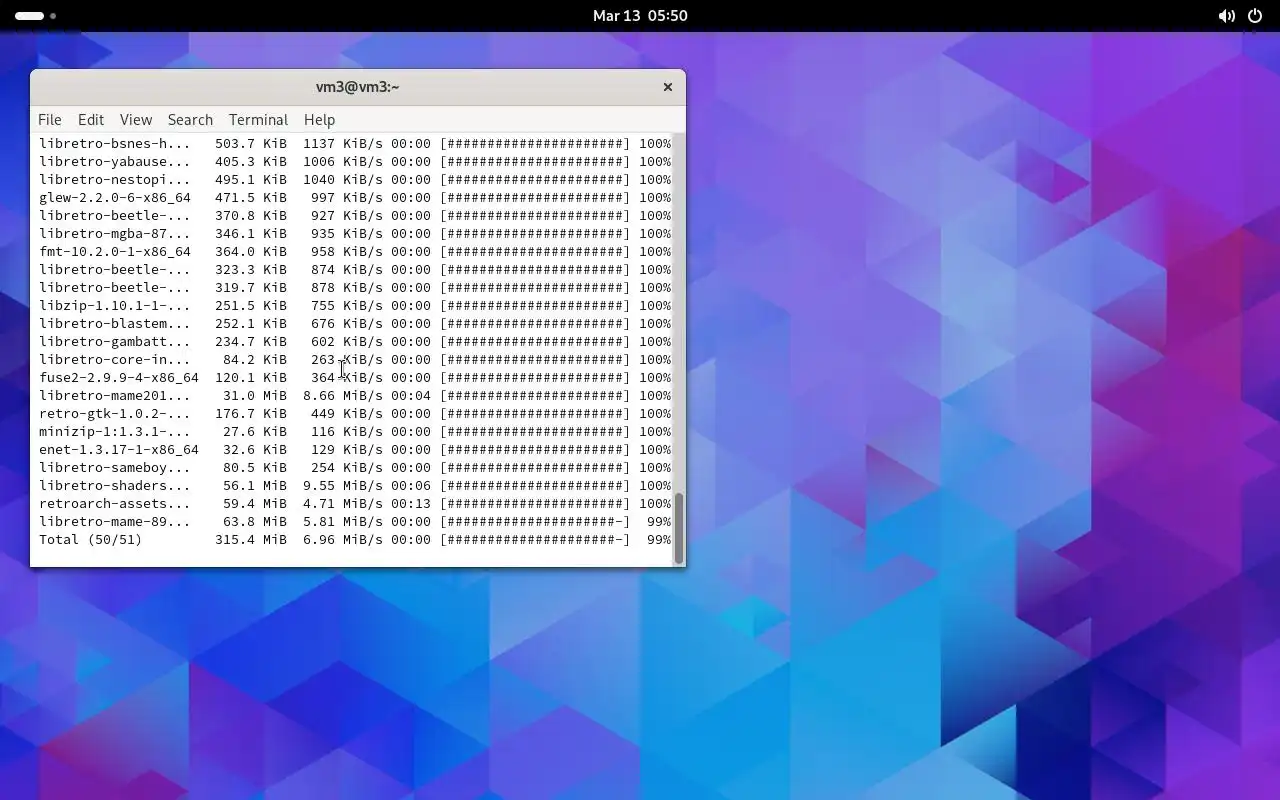The height and width of the screenshot is (800, 1280).
Task: Open the Mar 13 05:50 clock menu
Action: tap(640, 16)
